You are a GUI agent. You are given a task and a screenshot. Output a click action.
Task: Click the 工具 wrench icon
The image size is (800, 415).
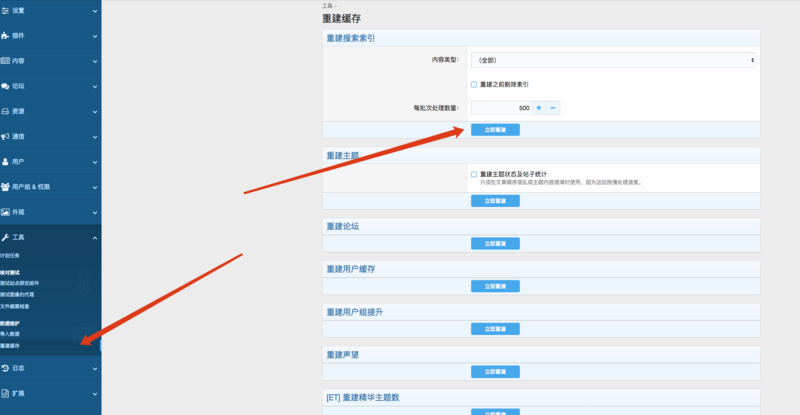pyautogui.click(x=6, y=238)
